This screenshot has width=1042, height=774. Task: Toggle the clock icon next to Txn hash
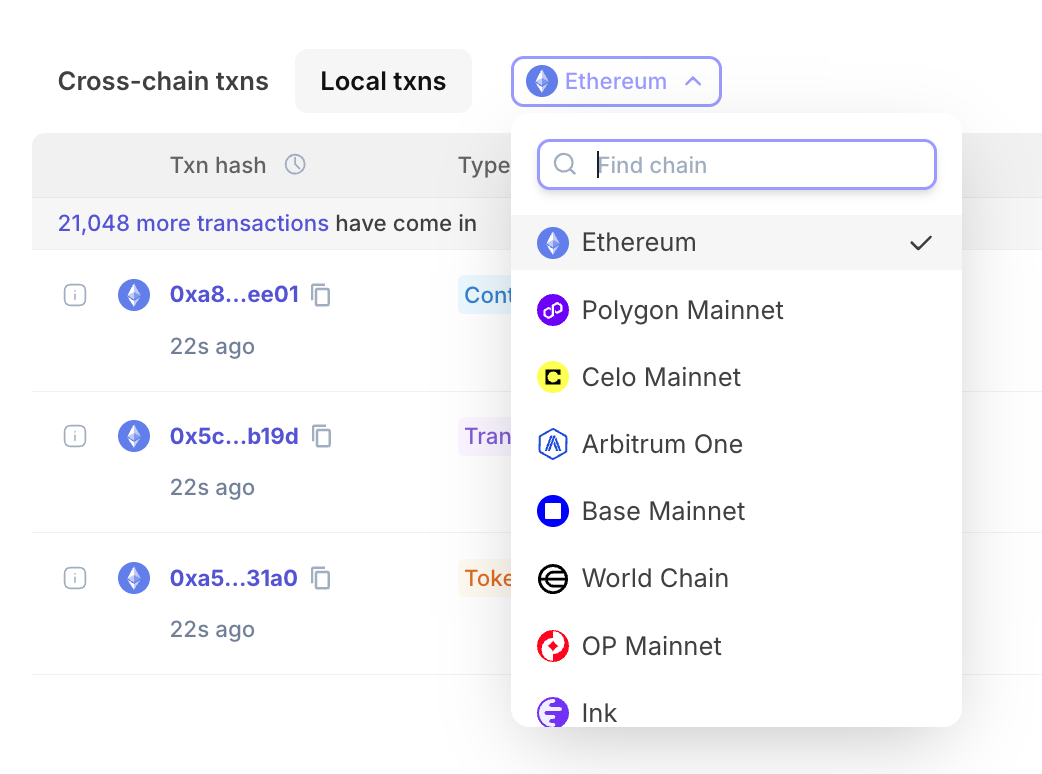click(x=295, y=165)
